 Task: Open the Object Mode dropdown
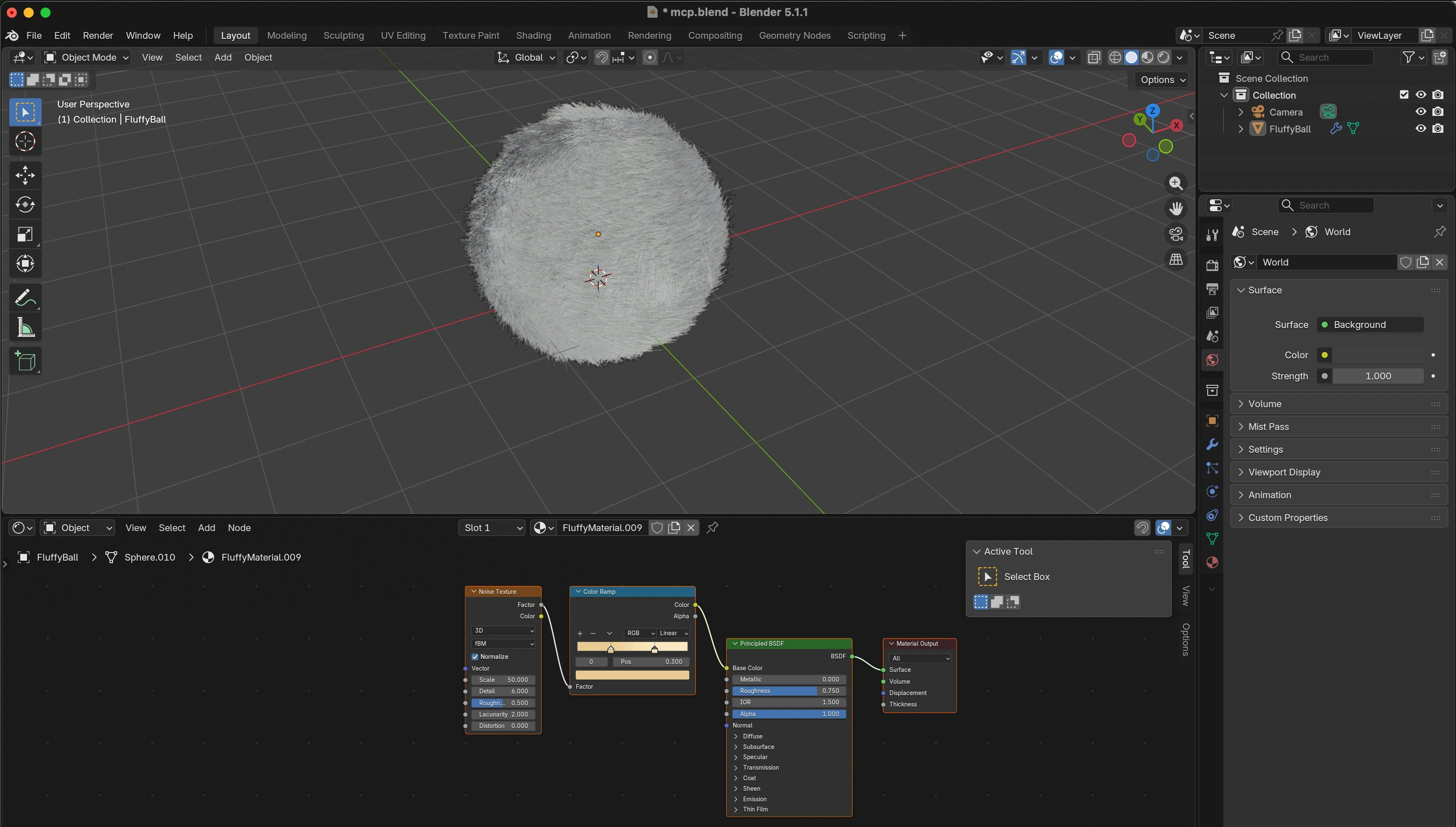[x=86, y=57]
